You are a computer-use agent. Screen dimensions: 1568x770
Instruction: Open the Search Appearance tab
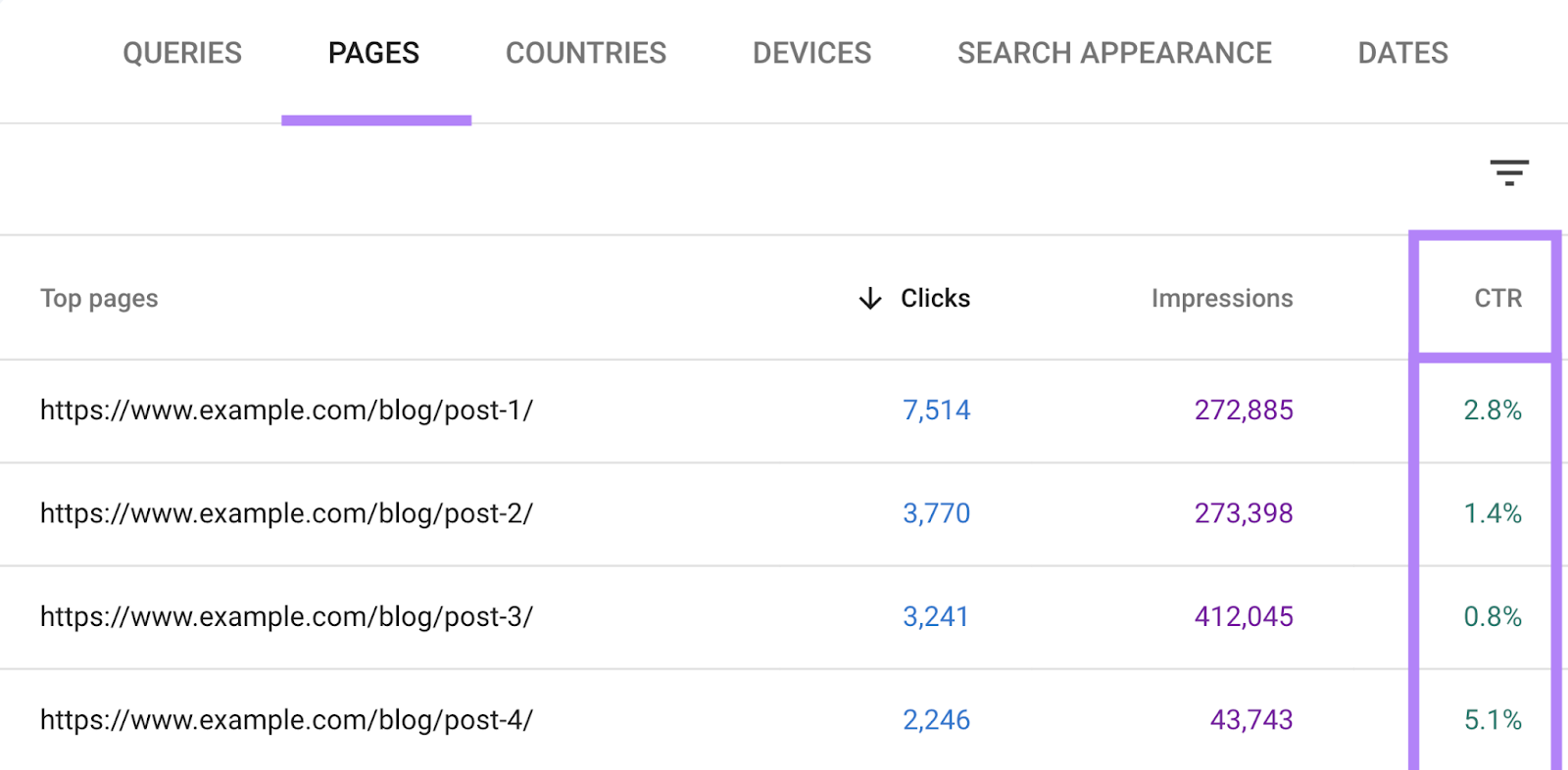coord(1114,53)
